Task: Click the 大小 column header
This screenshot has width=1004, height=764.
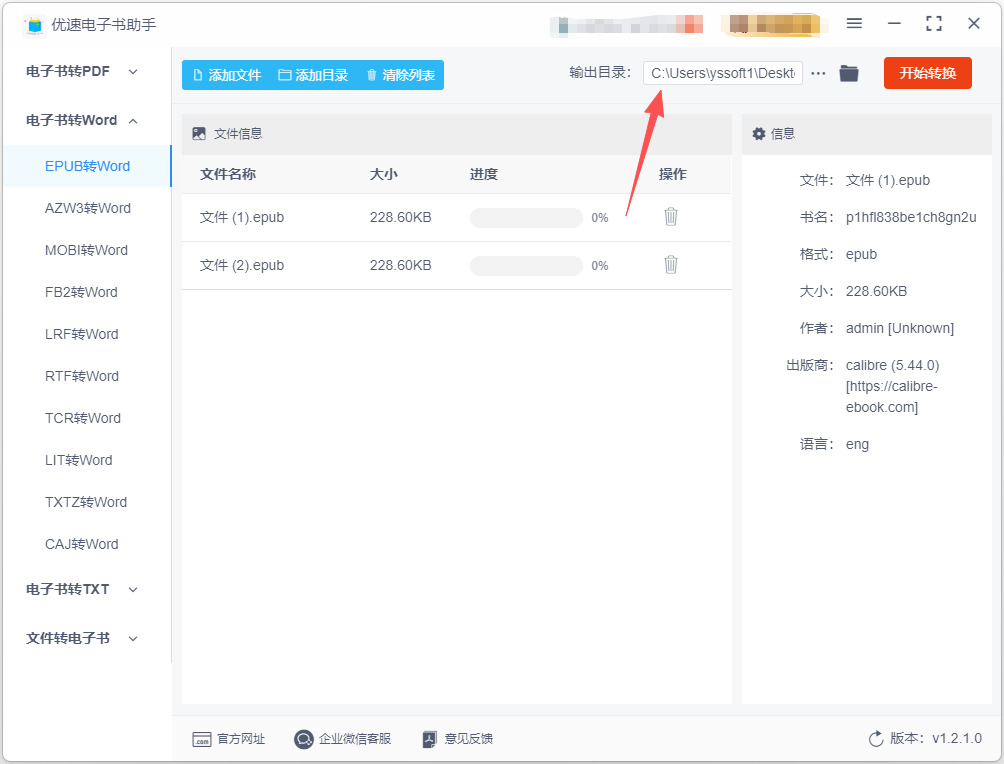Action: 384,174
